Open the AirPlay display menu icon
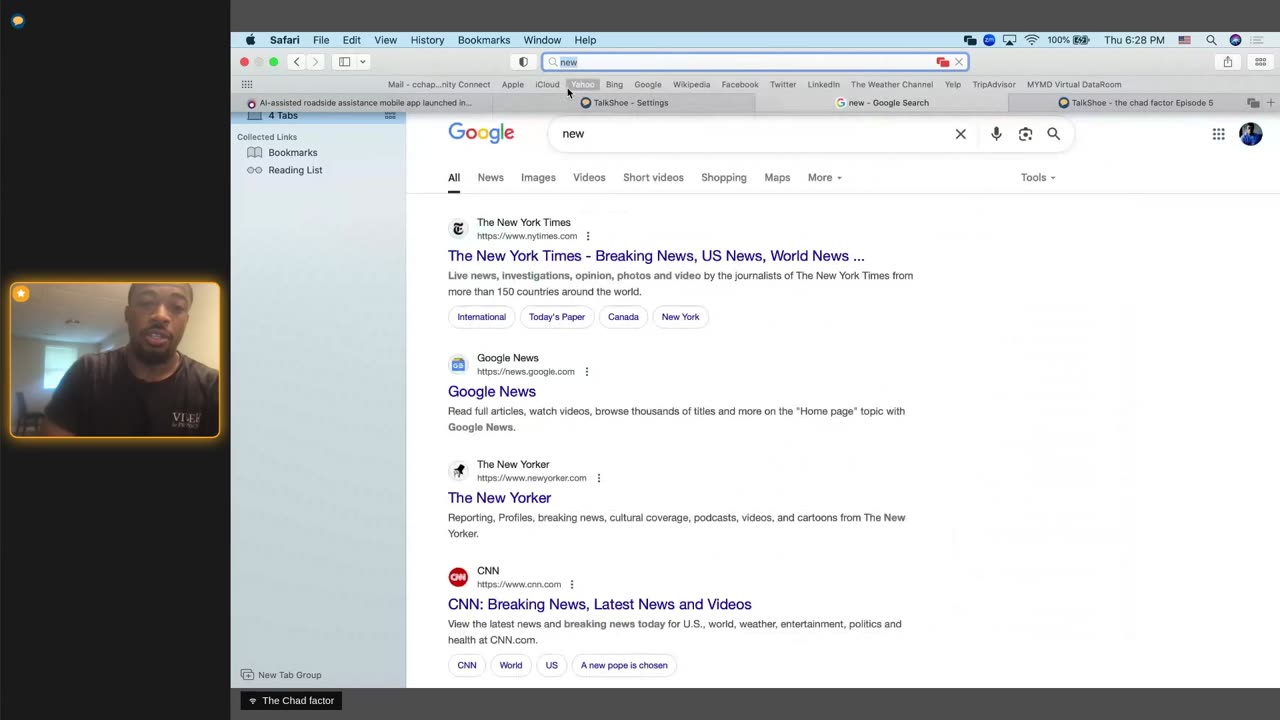This screenshot has height=720, width=1280. [x=1010, y=40]
